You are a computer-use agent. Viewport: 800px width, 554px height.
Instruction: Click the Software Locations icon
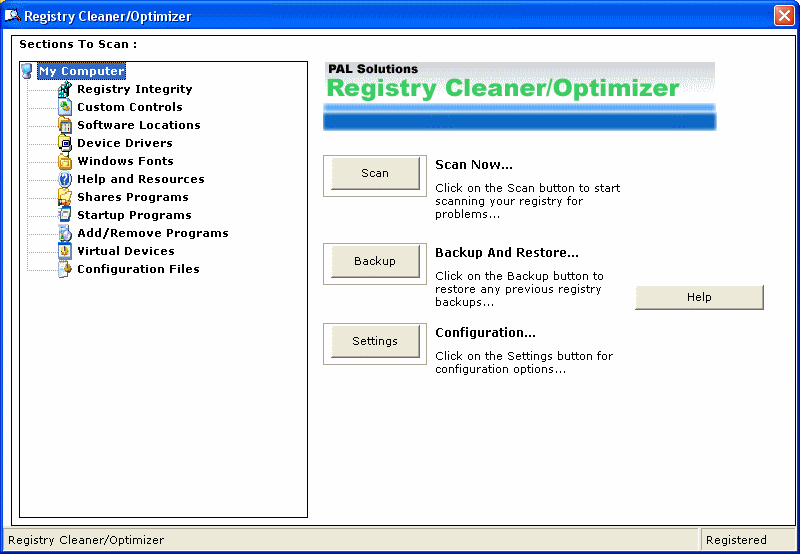click(65, 125)
